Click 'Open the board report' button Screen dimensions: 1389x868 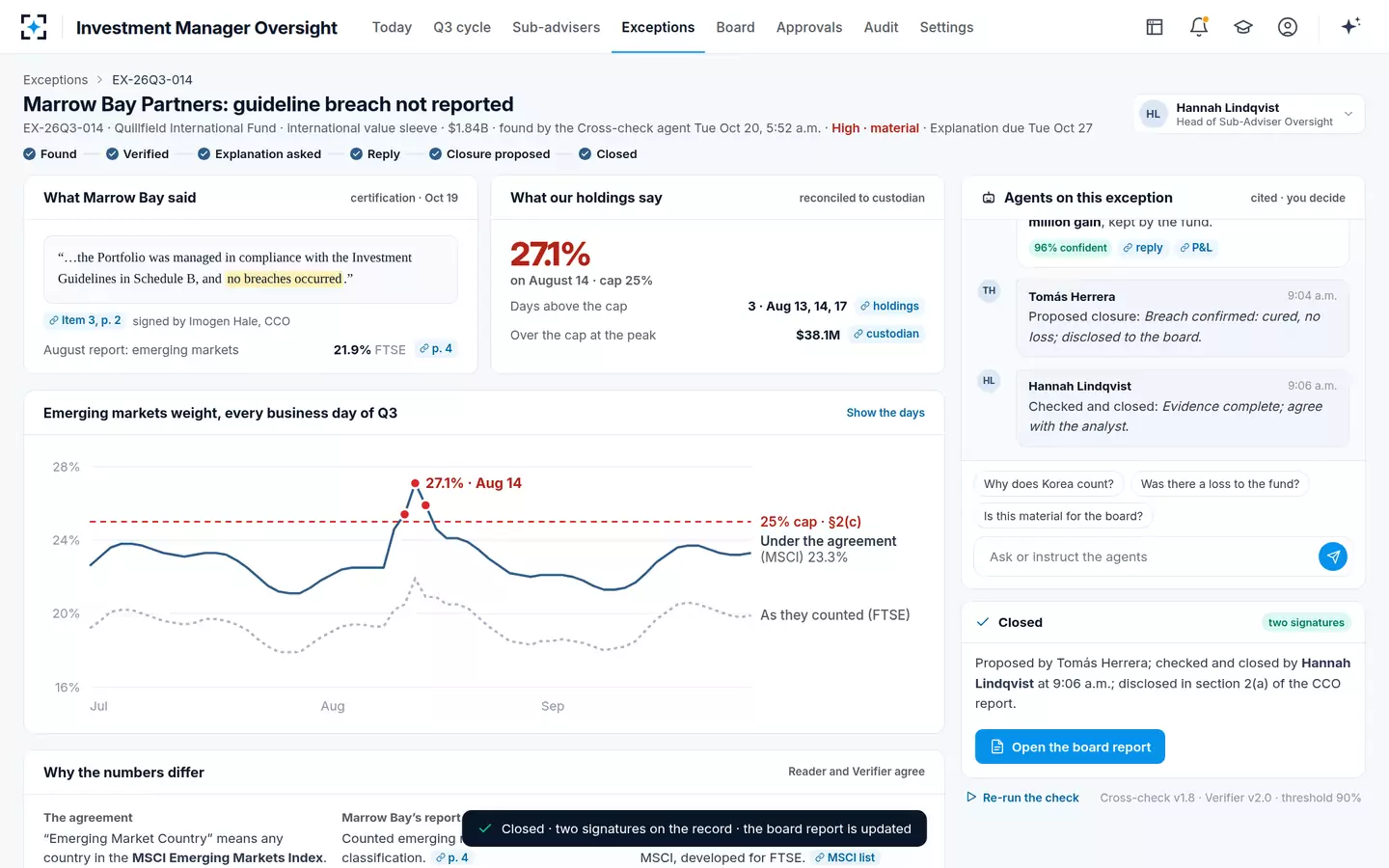click(1070, 746)
